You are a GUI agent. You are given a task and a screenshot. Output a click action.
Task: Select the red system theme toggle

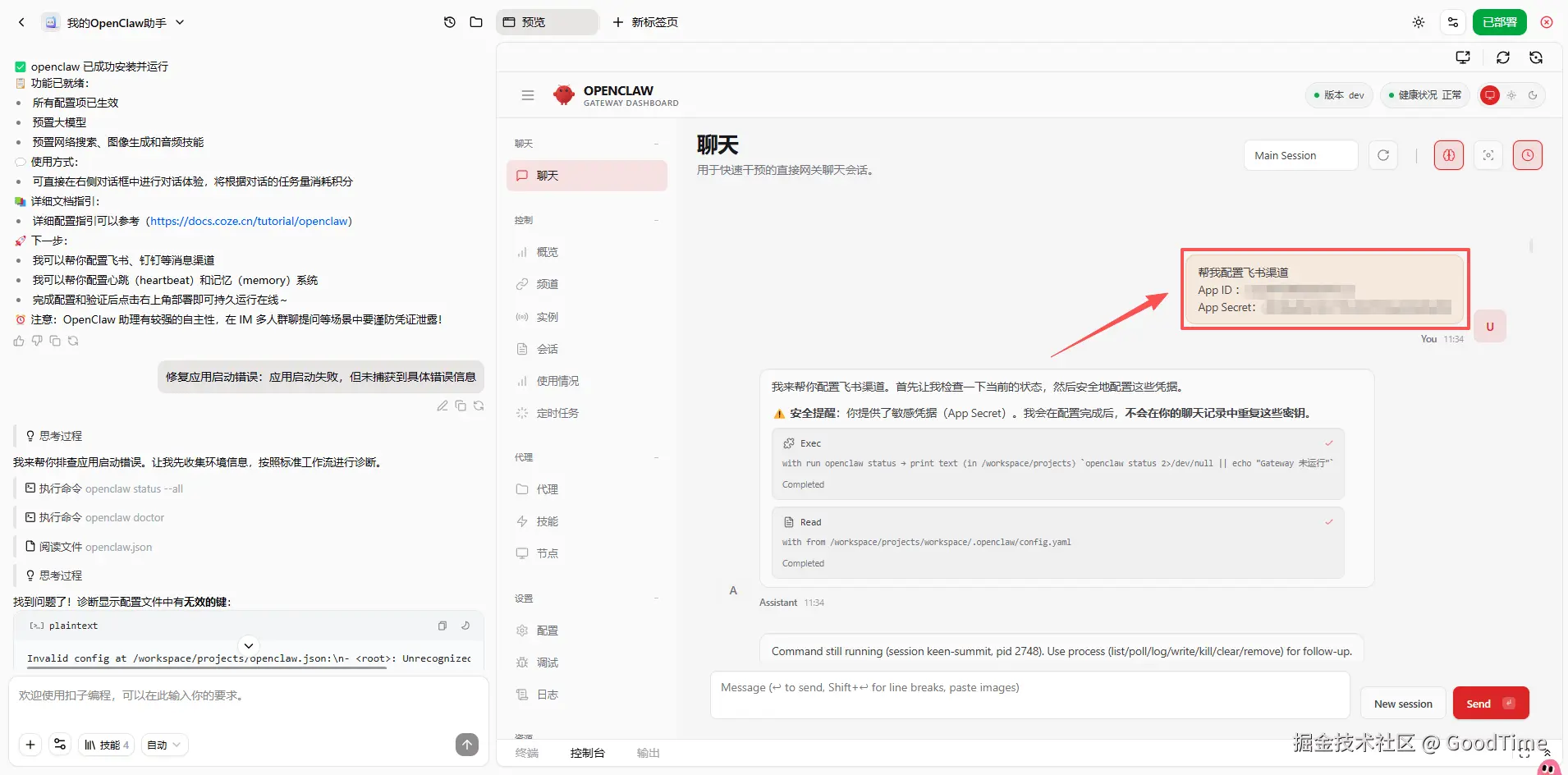(x=1490, y=95)
